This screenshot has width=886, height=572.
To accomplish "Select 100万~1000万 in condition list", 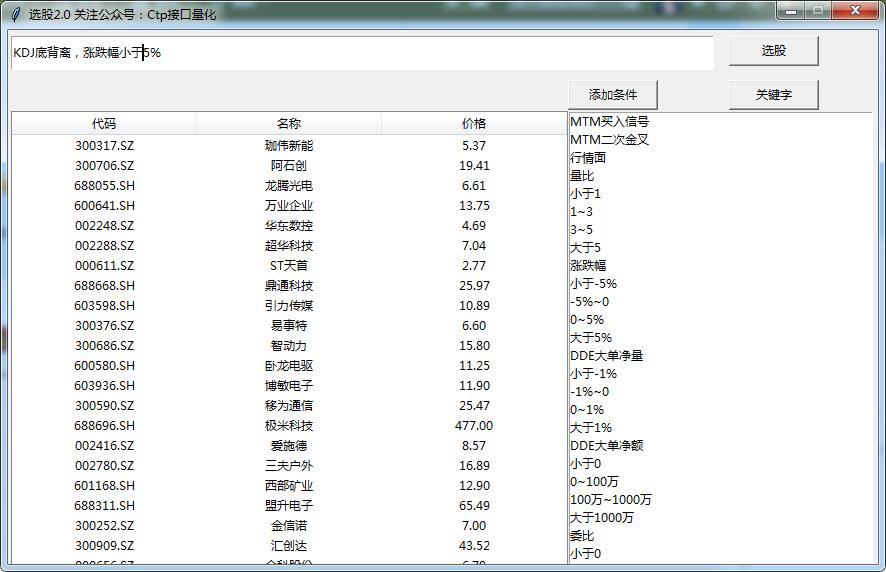I will 610,500.
